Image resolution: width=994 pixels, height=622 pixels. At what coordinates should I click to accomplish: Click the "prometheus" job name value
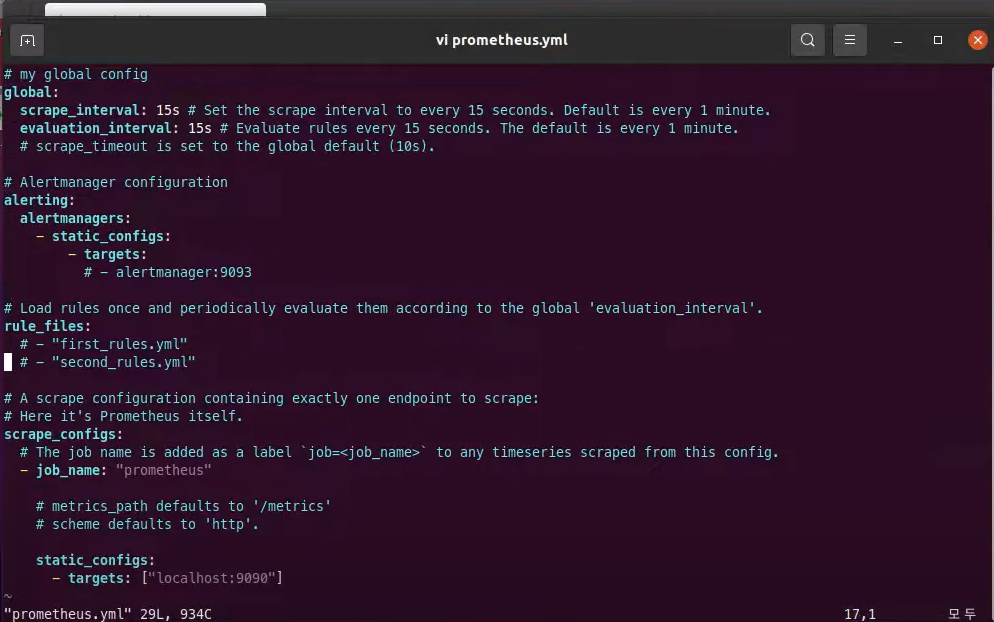tap(164, 470)
